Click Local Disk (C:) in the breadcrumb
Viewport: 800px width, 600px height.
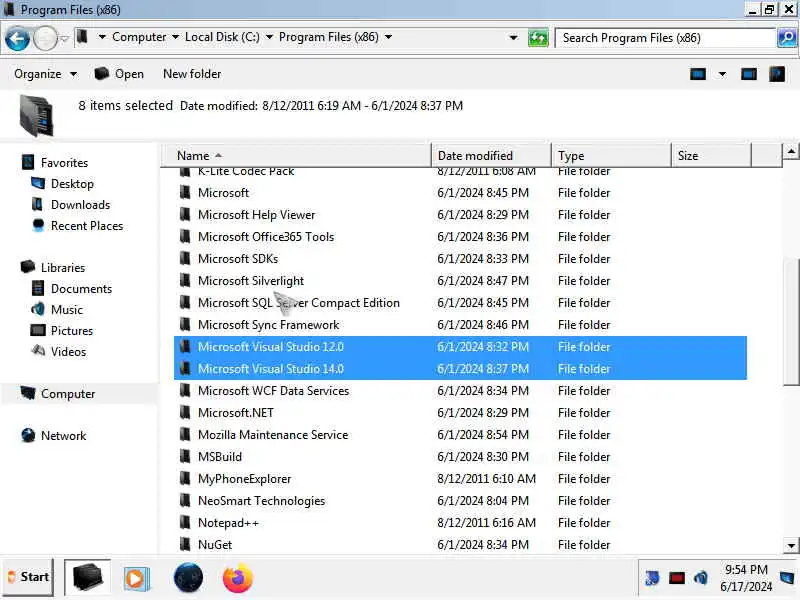click(x=222, y=37)
